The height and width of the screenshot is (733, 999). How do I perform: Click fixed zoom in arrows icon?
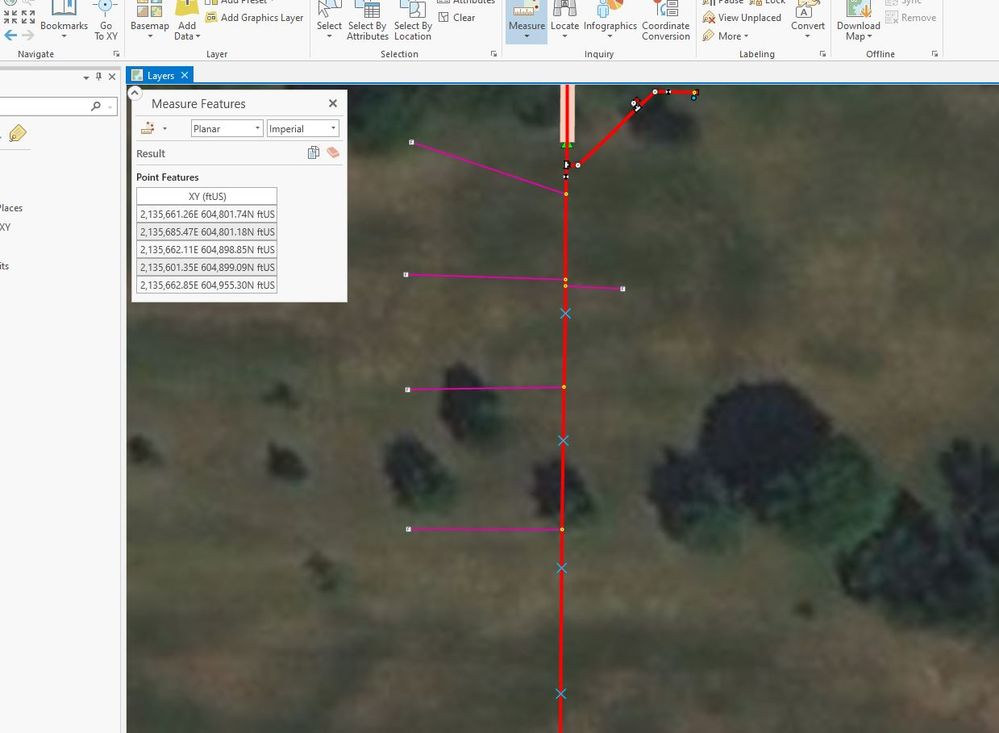pos(11,17)
